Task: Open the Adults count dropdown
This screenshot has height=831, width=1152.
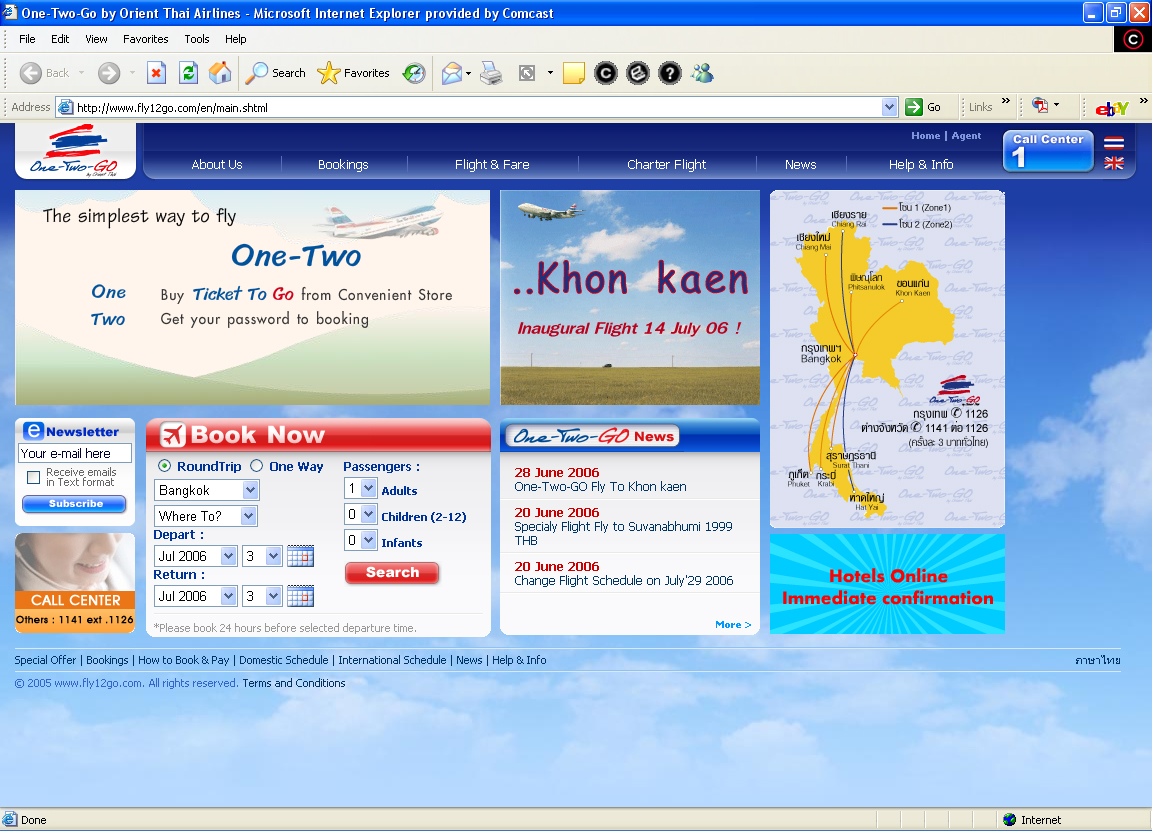Action: 361,489
